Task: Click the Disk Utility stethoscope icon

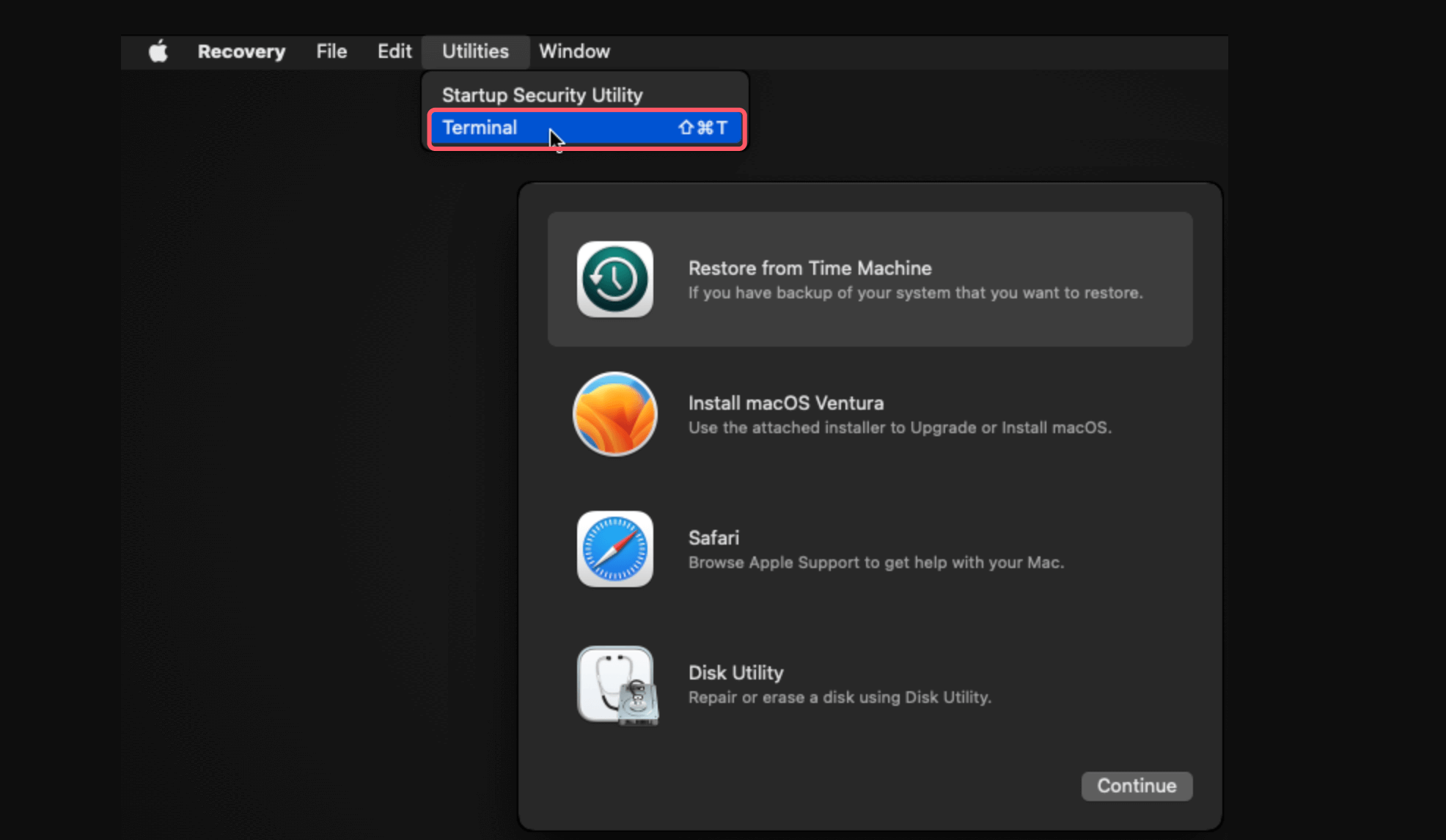Action: (616, 685)
